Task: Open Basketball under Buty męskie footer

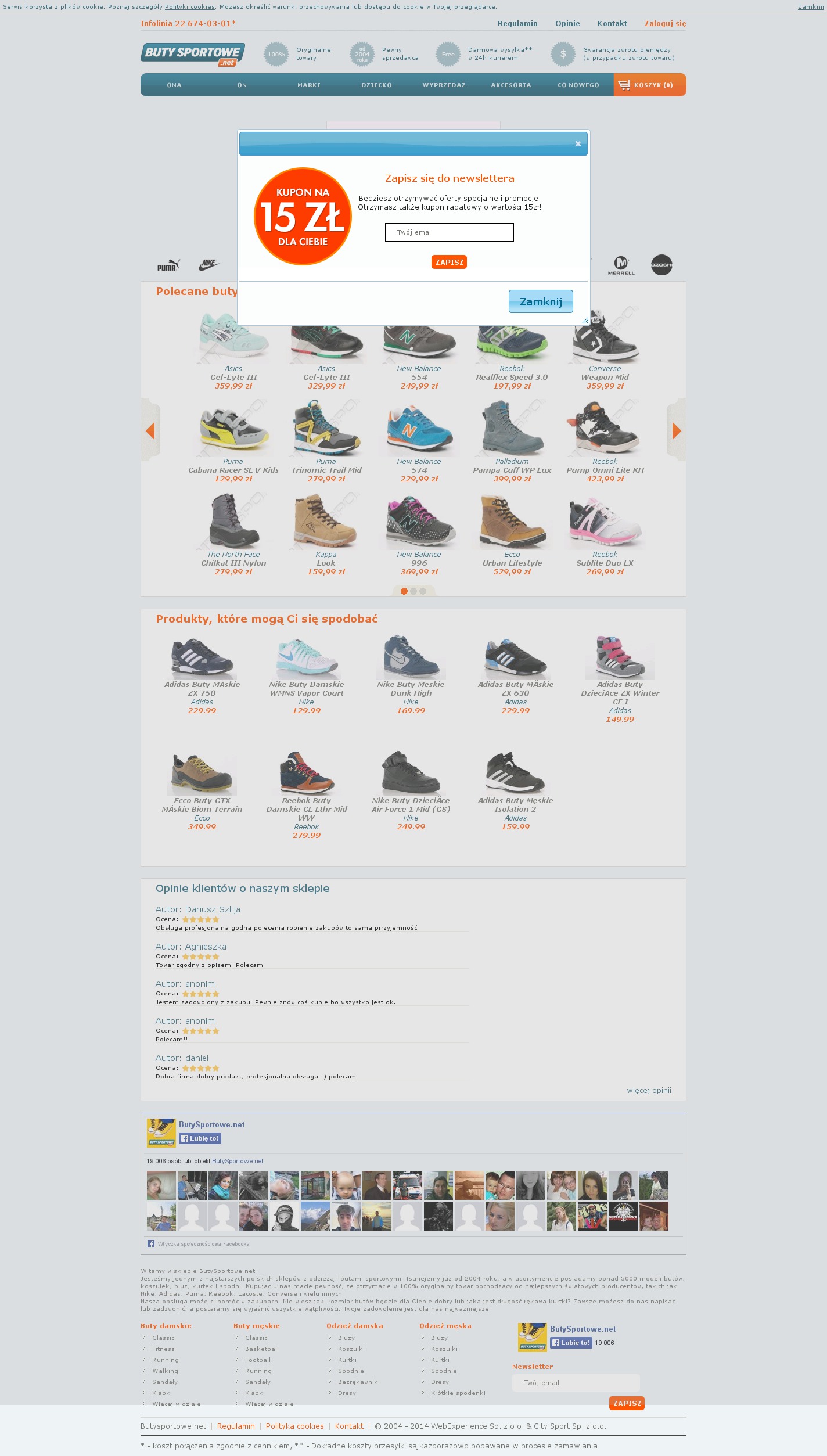Action: [262, 1349]
